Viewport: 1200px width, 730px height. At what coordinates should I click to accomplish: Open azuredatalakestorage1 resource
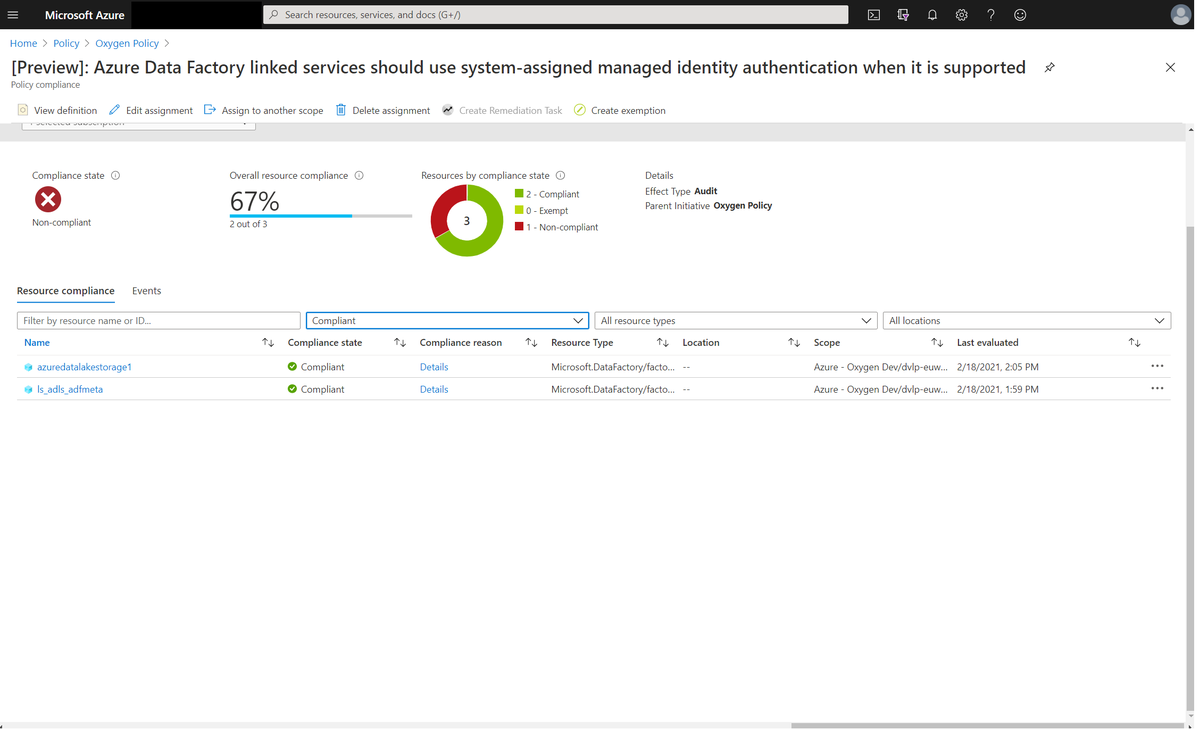(84, 367)
